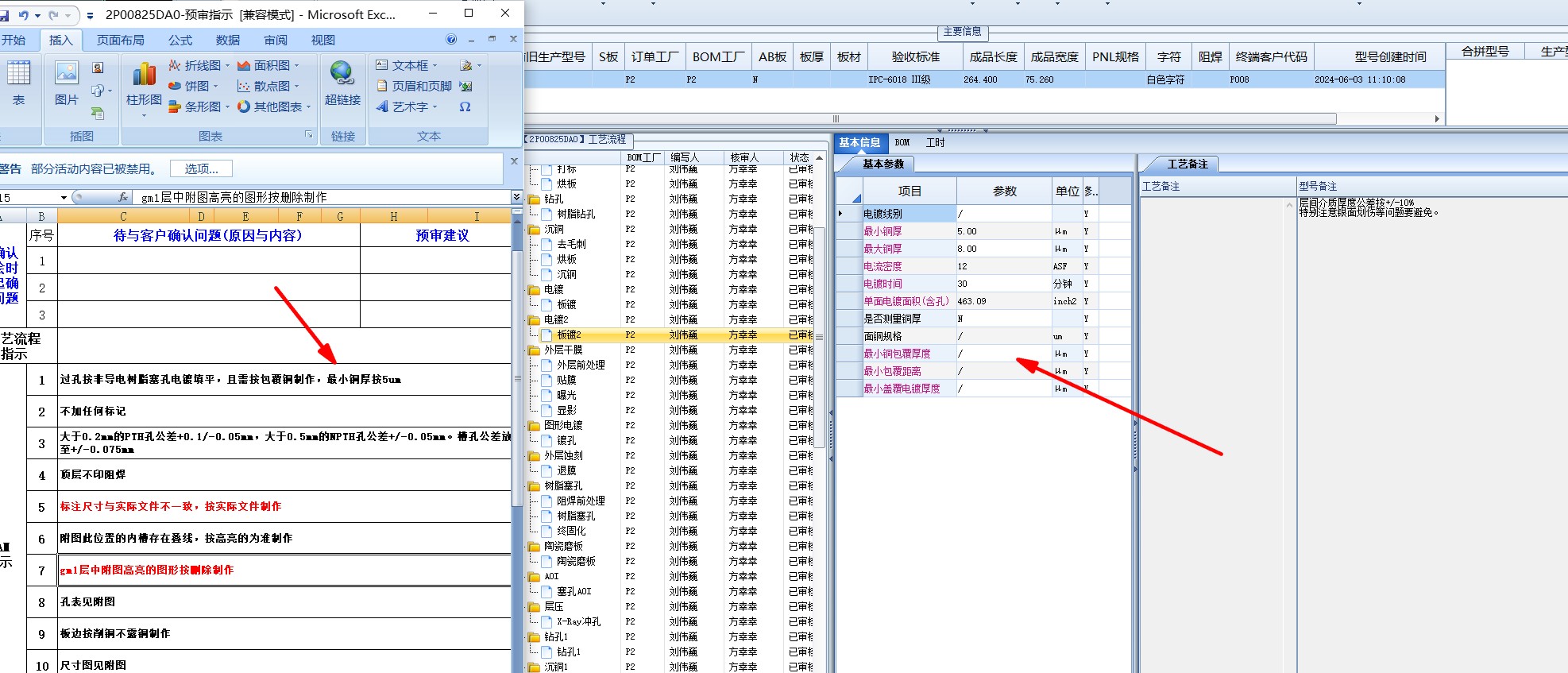The width and height of the screenshot is (1568, 673).
Task: Switch to the 公式 ribbon tab
Action: 180,40
